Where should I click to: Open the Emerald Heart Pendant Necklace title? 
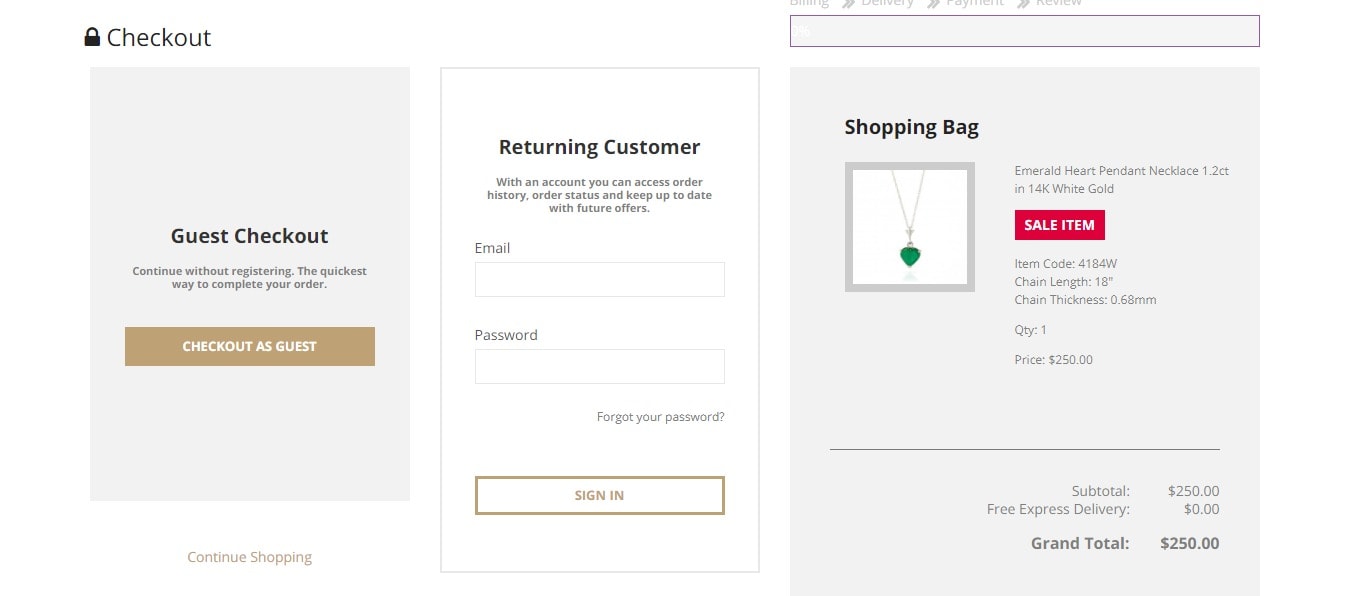1122,180
